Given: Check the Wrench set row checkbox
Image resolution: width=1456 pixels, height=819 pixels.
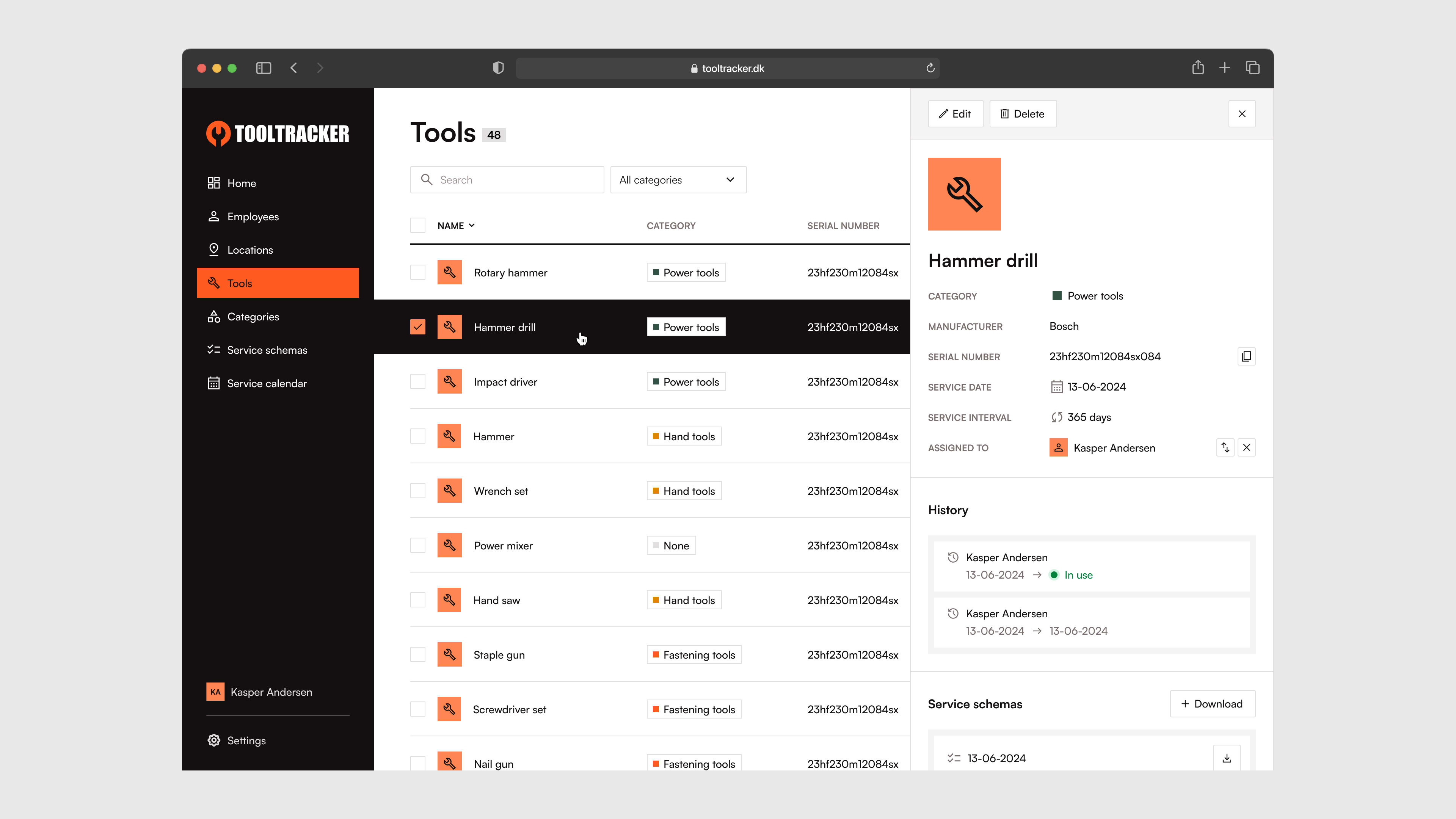Looking at the screenshot, I should [x=418, y=491].
